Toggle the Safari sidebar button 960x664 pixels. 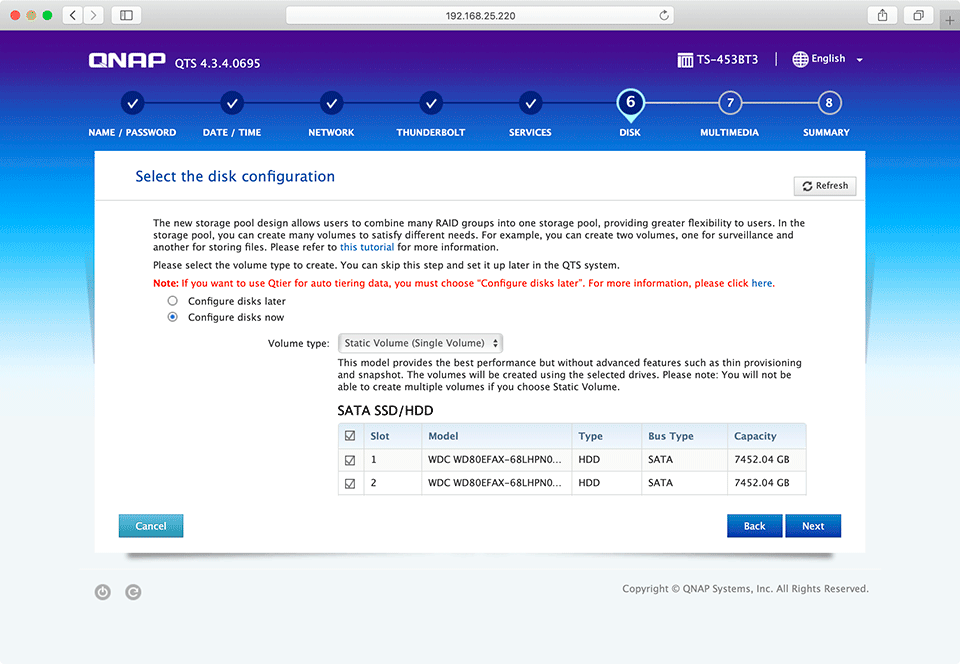tap(126, 15)
